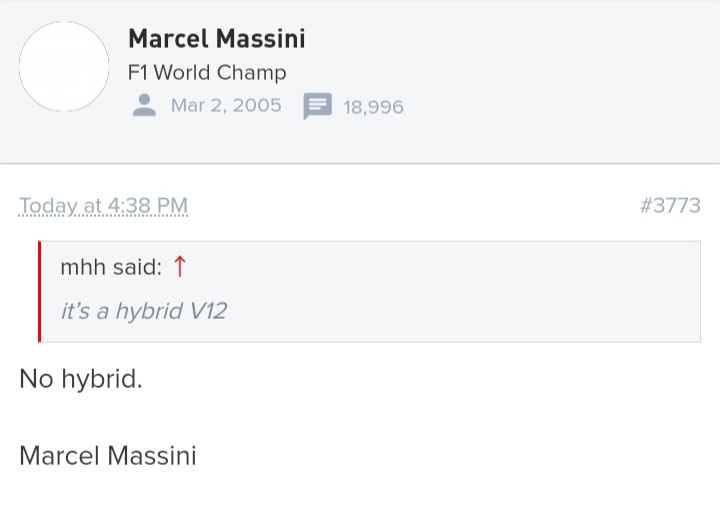Viewport: 720px width, 514px height.
Task: Open Marcel Massini's profile from header name
Action: (x=217, y=39)
